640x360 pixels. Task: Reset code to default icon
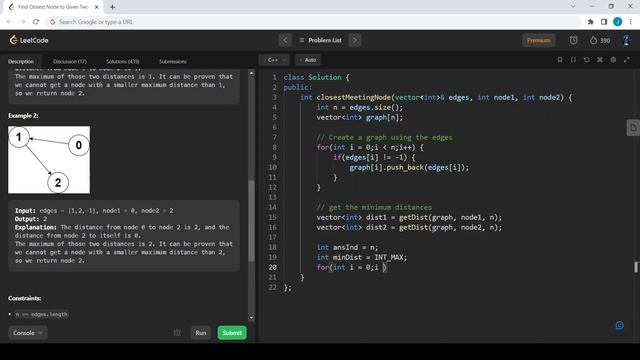[587, 60]
